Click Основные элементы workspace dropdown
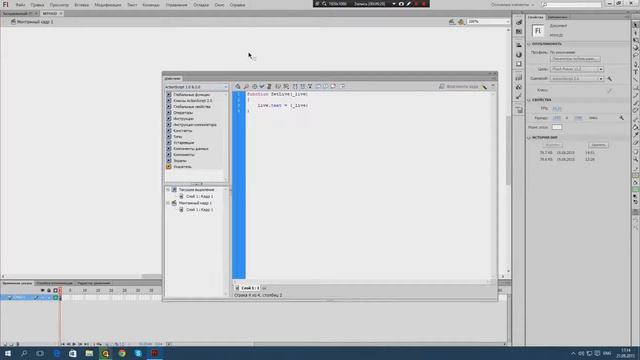640x360 pixels. point(513,5)
